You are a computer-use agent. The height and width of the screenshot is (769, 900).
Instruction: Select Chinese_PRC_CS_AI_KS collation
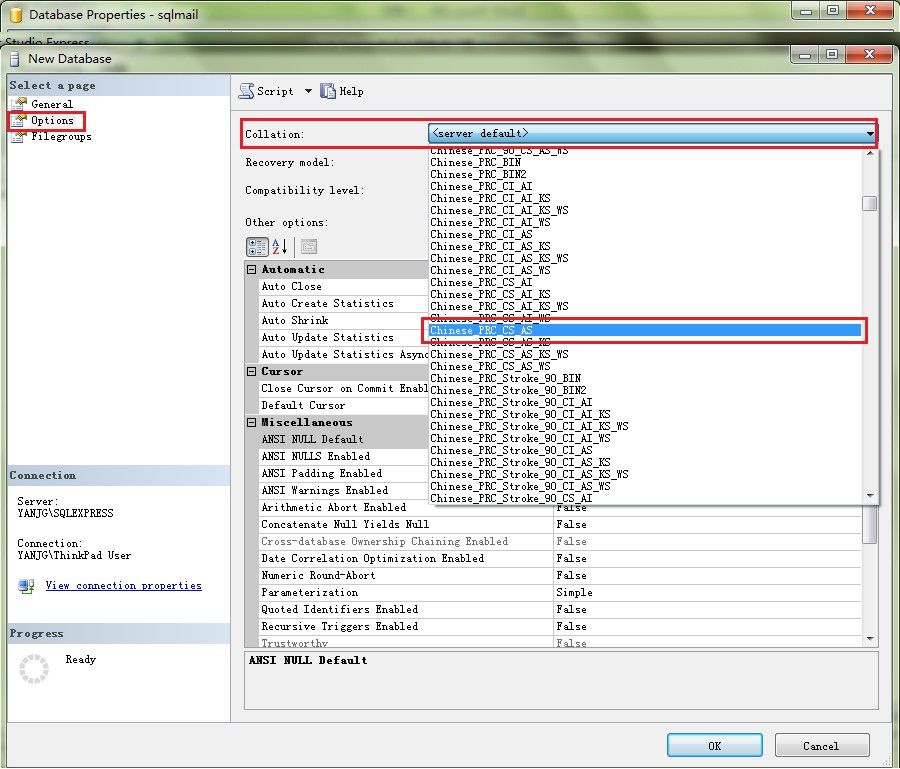[490, 295]
